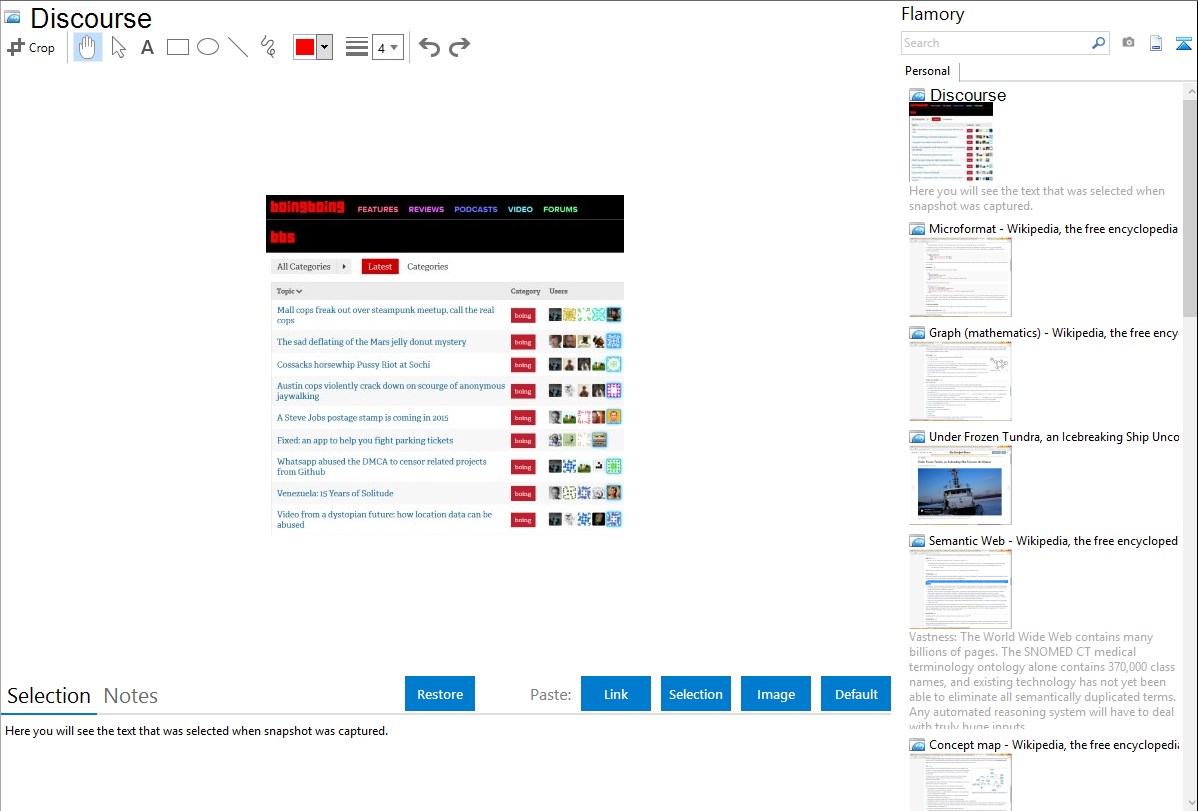
Task: Click the FORUMS menu in snapshot
Action: coord(560,209)
